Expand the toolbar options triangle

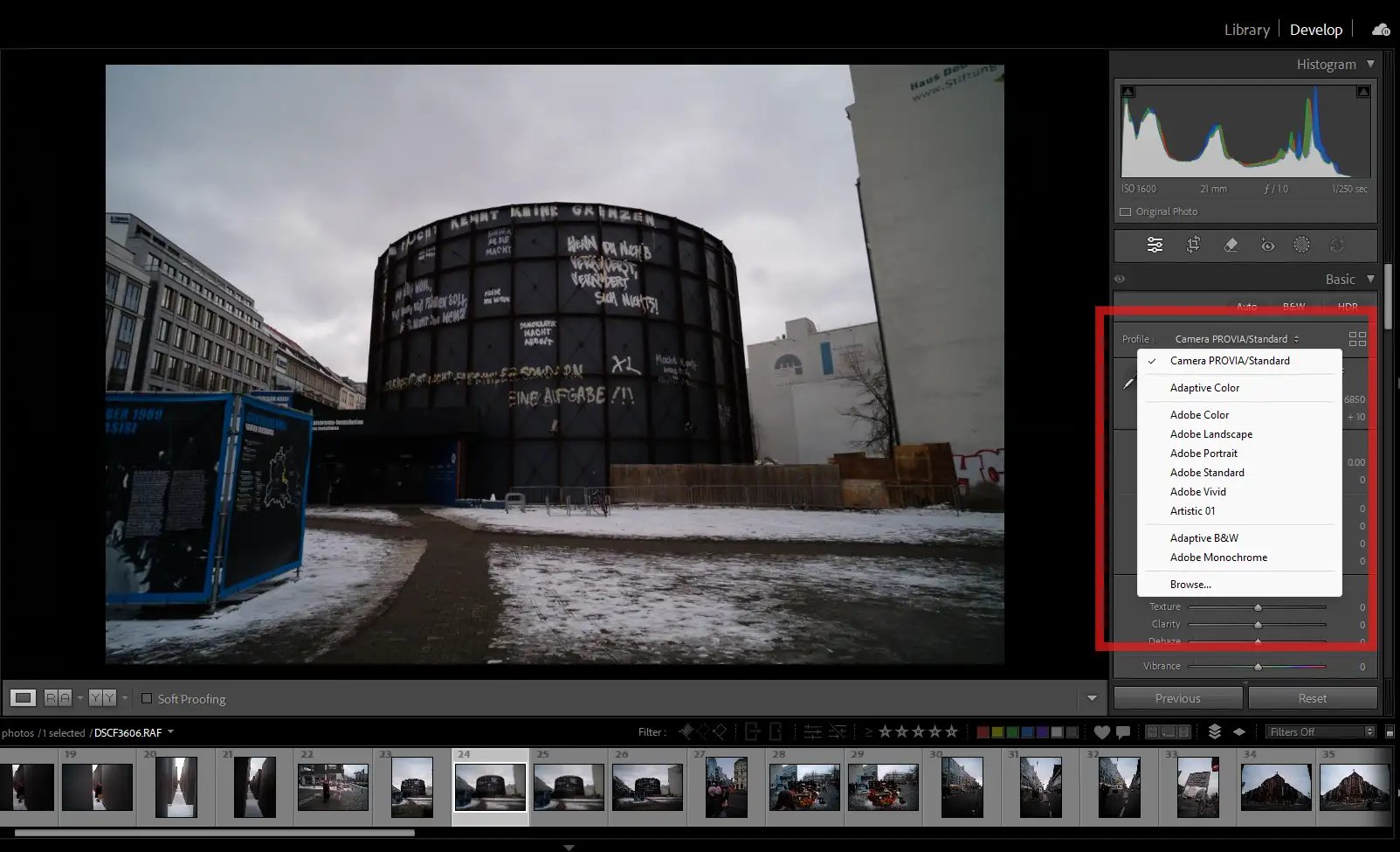click(x=1092, y=698)
